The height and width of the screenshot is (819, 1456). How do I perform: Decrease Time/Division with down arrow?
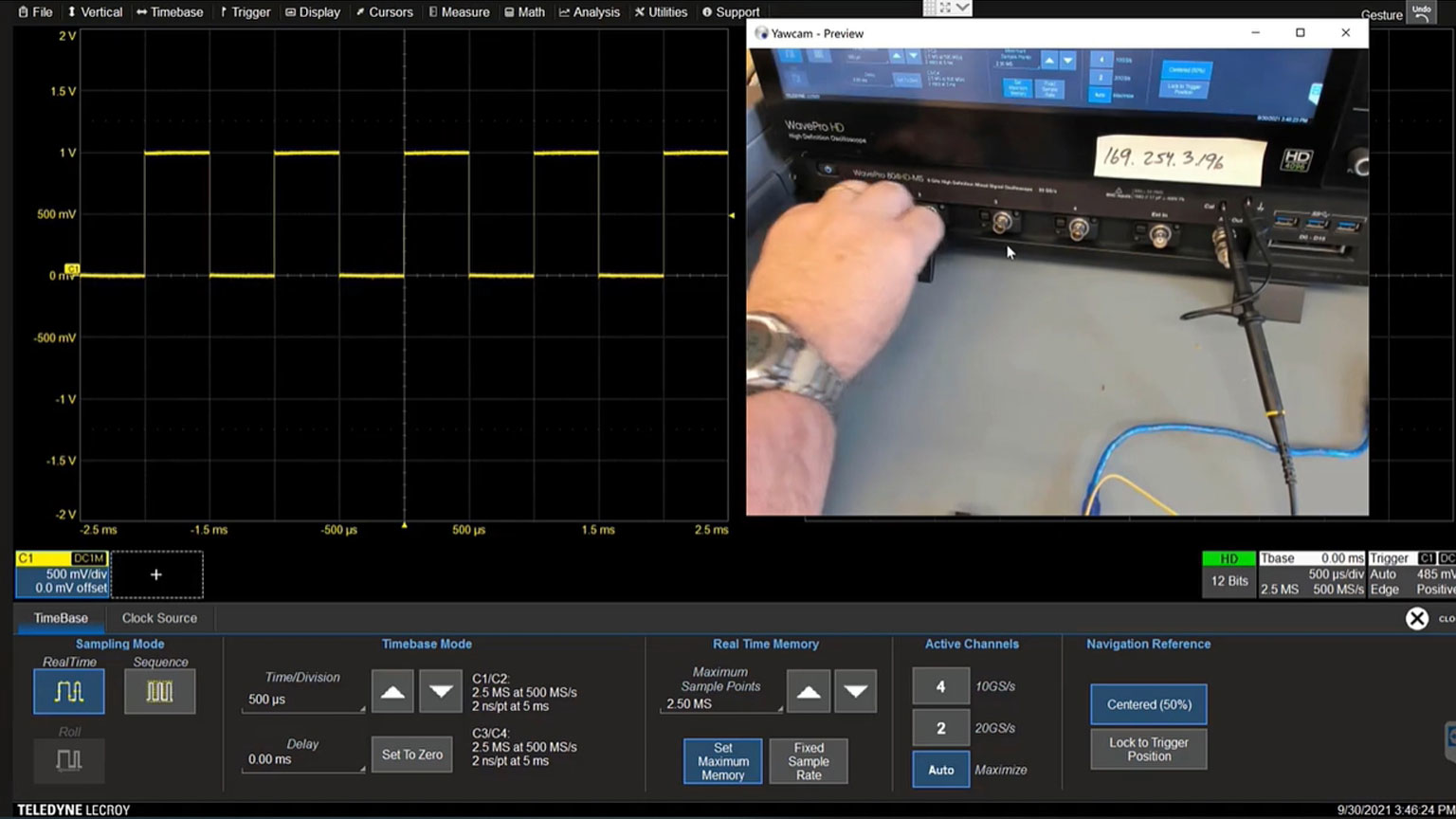click(x=441, y=691)
